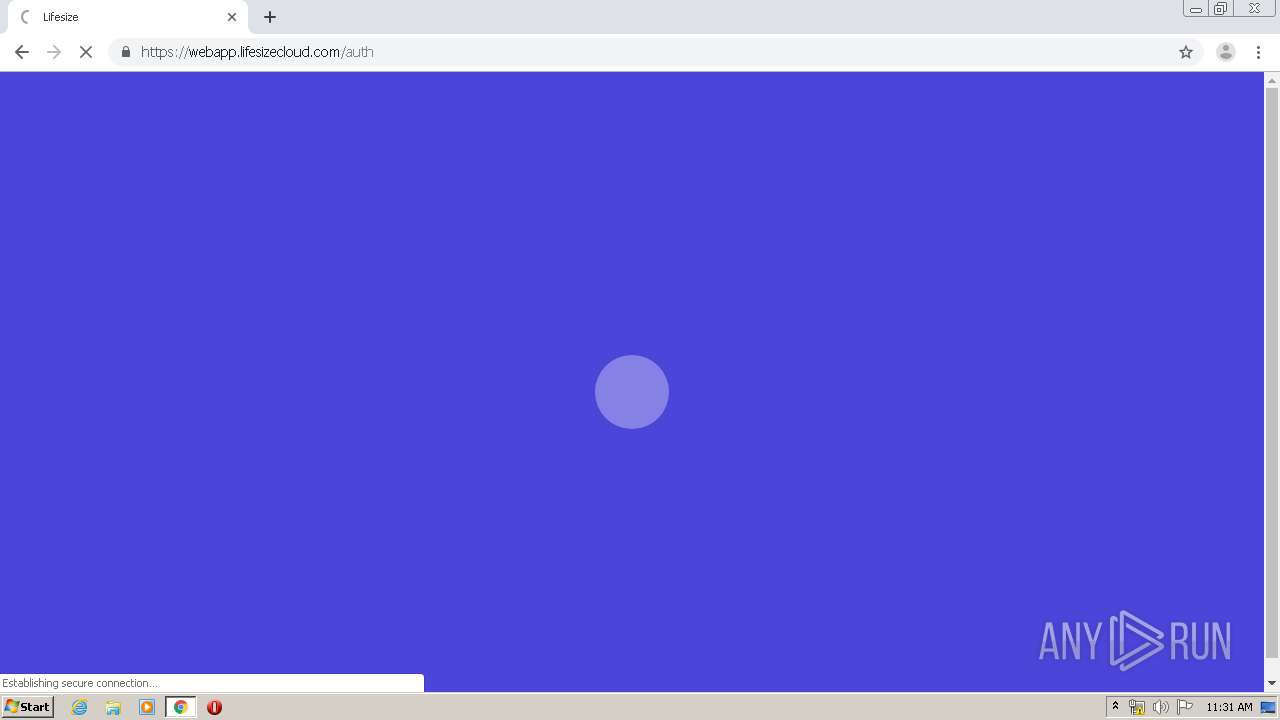Show hidden tray icons arrow
The width and height of the screenshot is (1280, 720).
(x=1115, y=707)
